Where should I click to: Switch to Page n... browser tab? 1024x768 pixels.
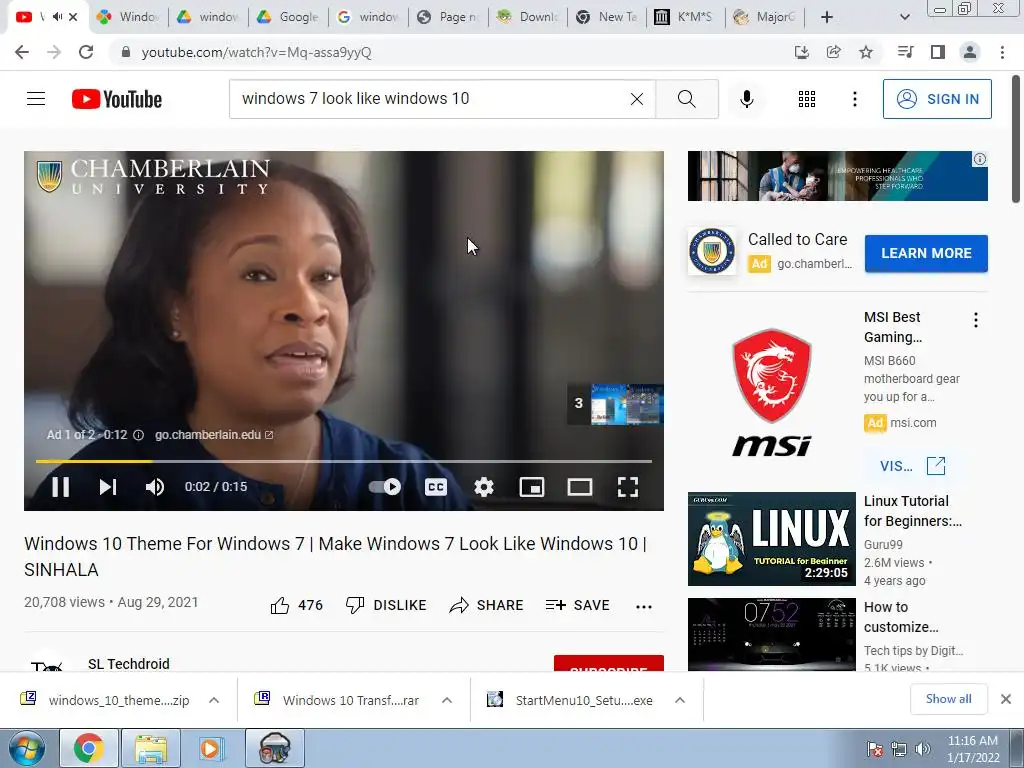[449, 17]
